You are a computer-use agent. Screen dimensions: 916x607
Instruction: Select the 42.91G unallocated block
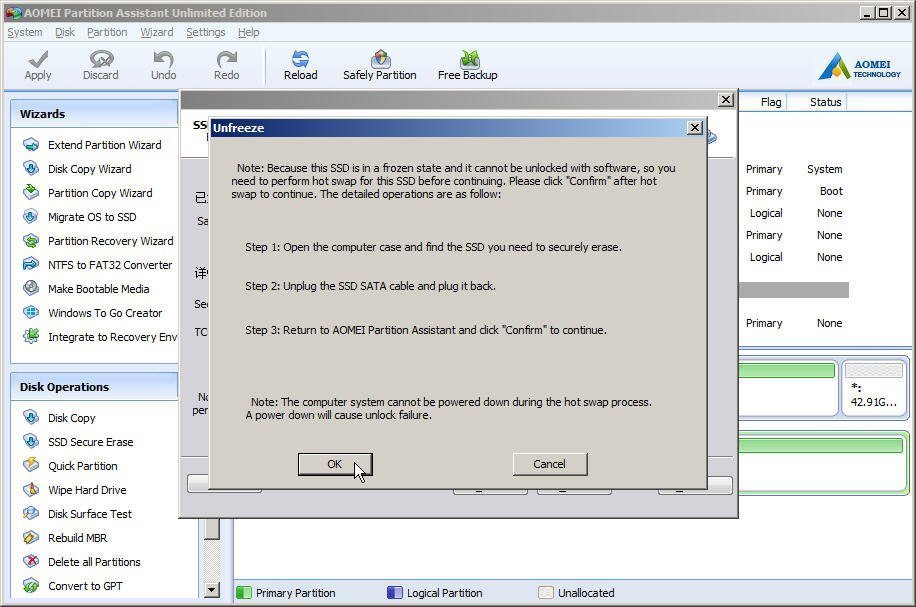coord(875,388)
